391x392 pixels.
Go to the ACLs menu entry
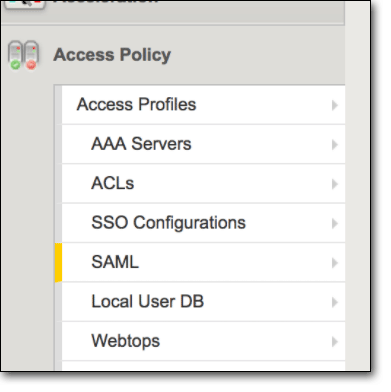point(113,183)
